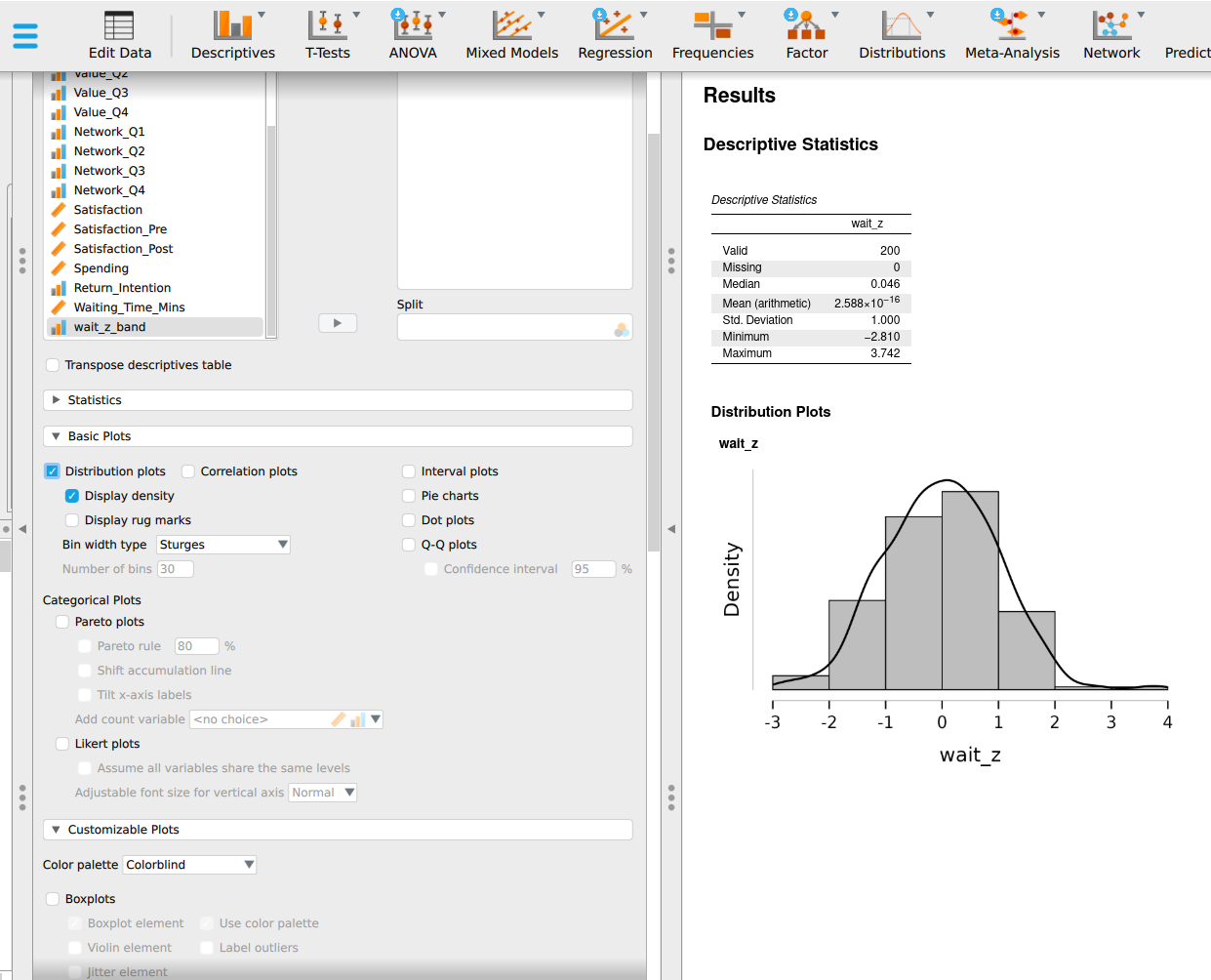Select the Waiting_Time_Mins variable
Image resolution: width=1211 pixels, height=980 pixels.
click(155, 307)
